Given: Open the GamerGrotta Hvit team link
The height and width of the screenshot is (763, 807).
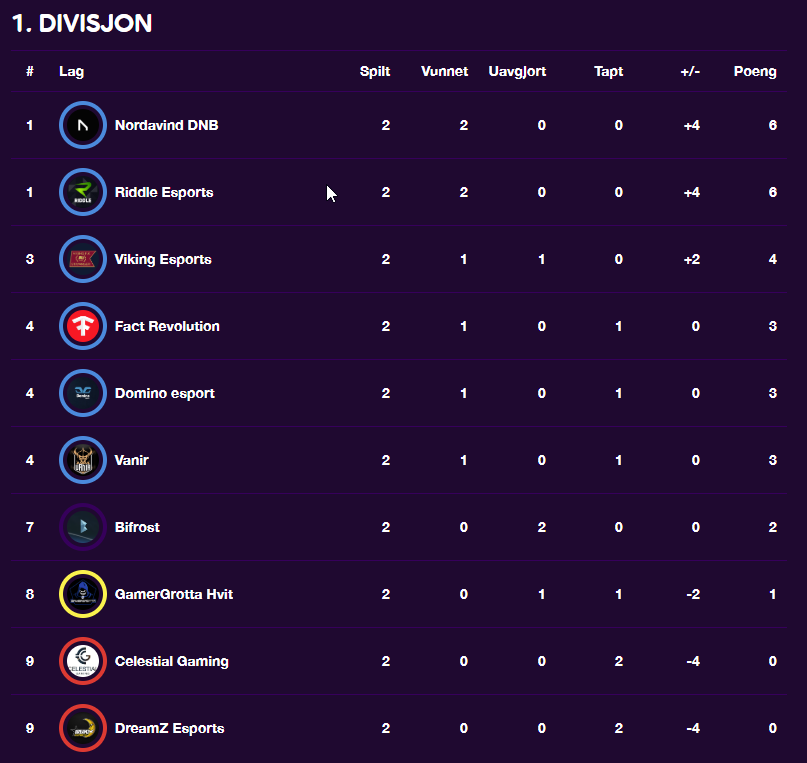Looking at the screenshot, I should click(173, 594).
